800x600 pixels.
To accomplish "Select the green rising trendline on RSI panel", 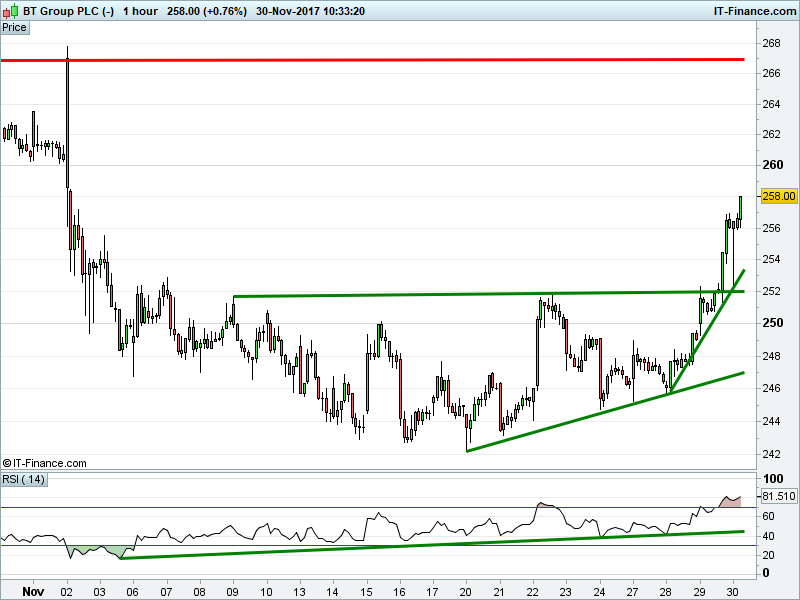I will 432,544.
